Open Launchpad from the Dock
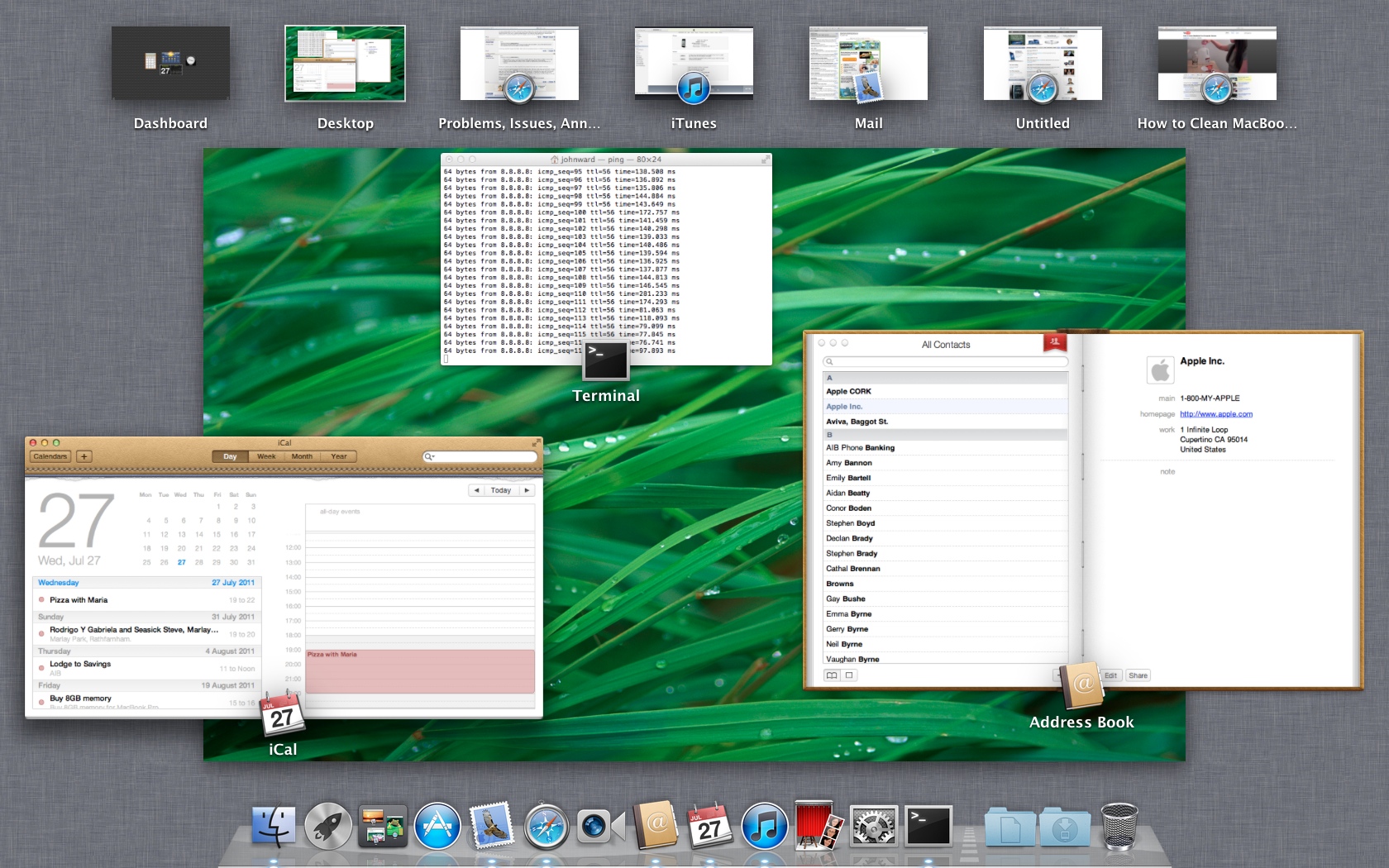The image size is (1389, 868). (x=327, y=827)
